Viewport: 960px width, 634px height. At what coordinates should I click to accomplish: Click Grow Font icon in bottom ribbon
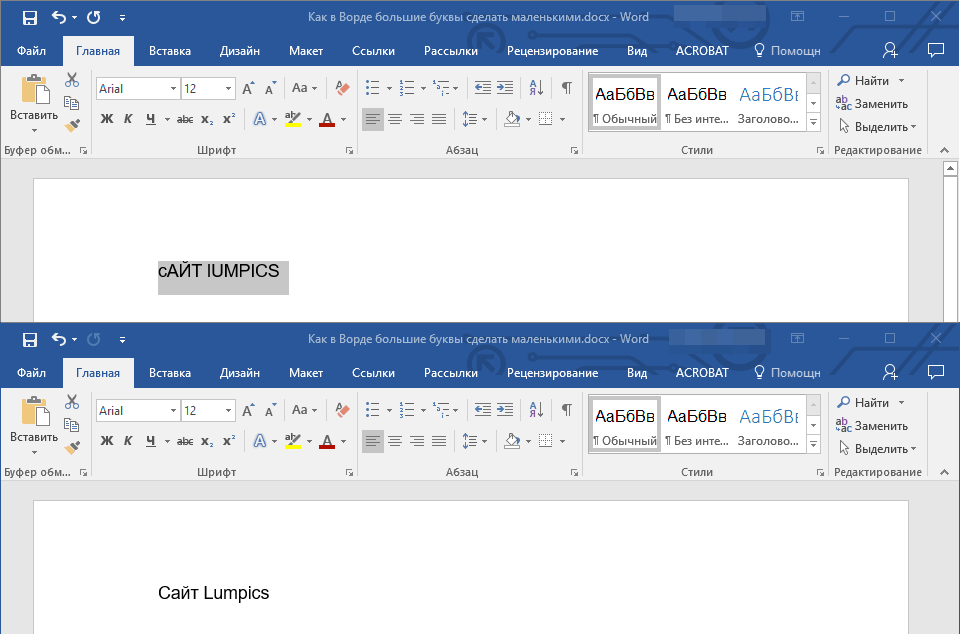click(248, 410)
